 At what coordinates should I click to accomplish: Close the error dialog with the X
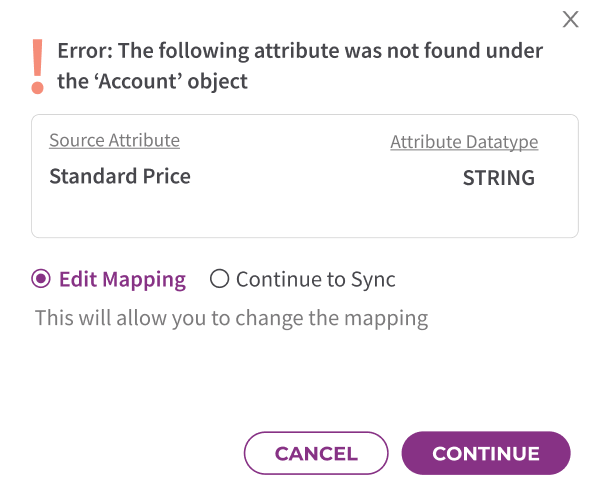571,19
